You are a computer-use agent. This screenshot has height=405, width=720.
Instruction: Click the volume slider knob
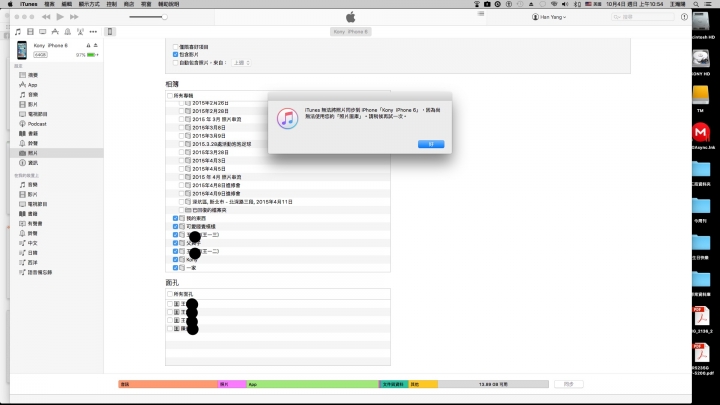(164, 17)
